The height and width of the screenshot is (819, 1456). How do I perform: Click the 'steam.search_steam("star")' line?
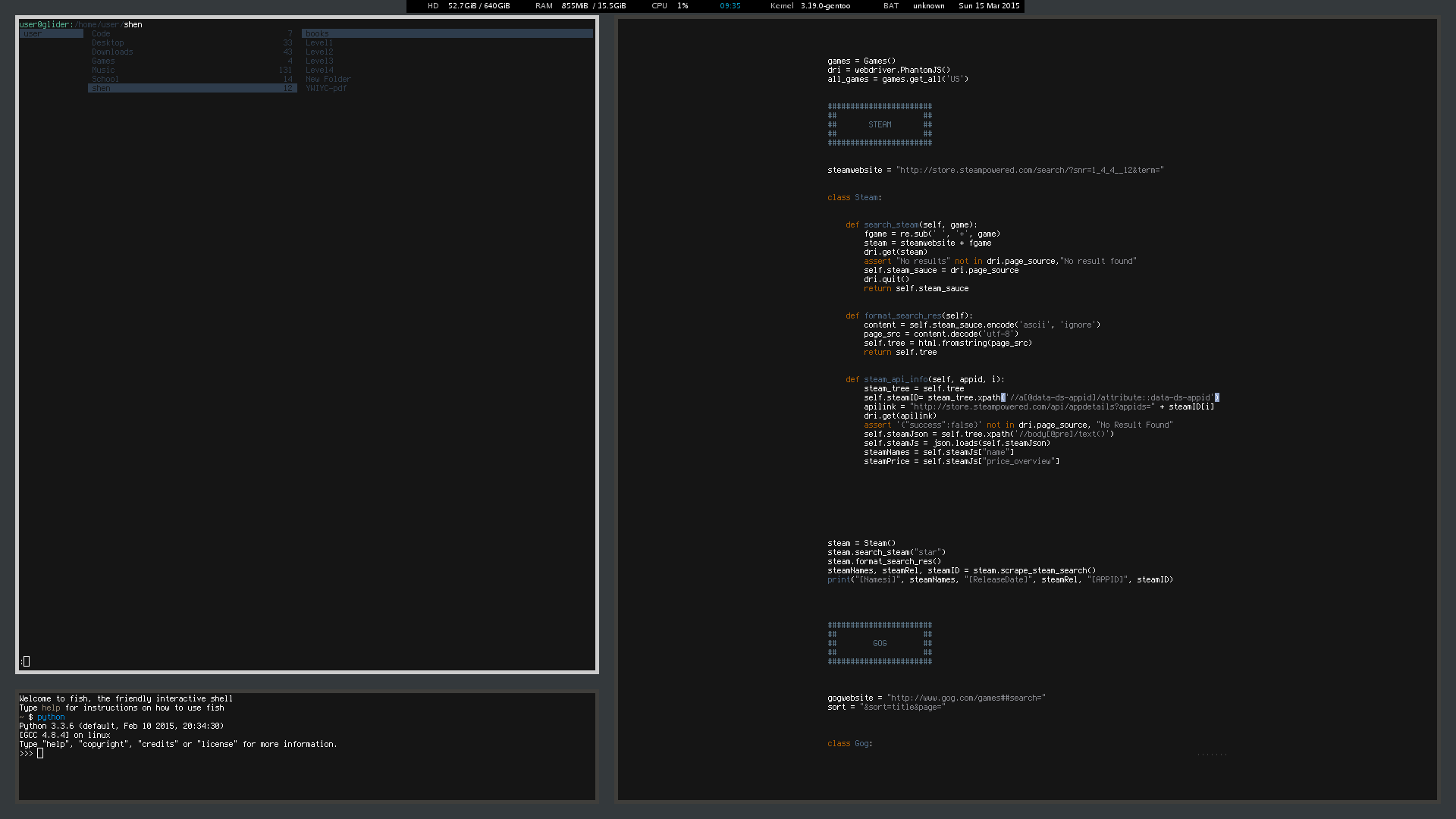click(x=886, y=552)
